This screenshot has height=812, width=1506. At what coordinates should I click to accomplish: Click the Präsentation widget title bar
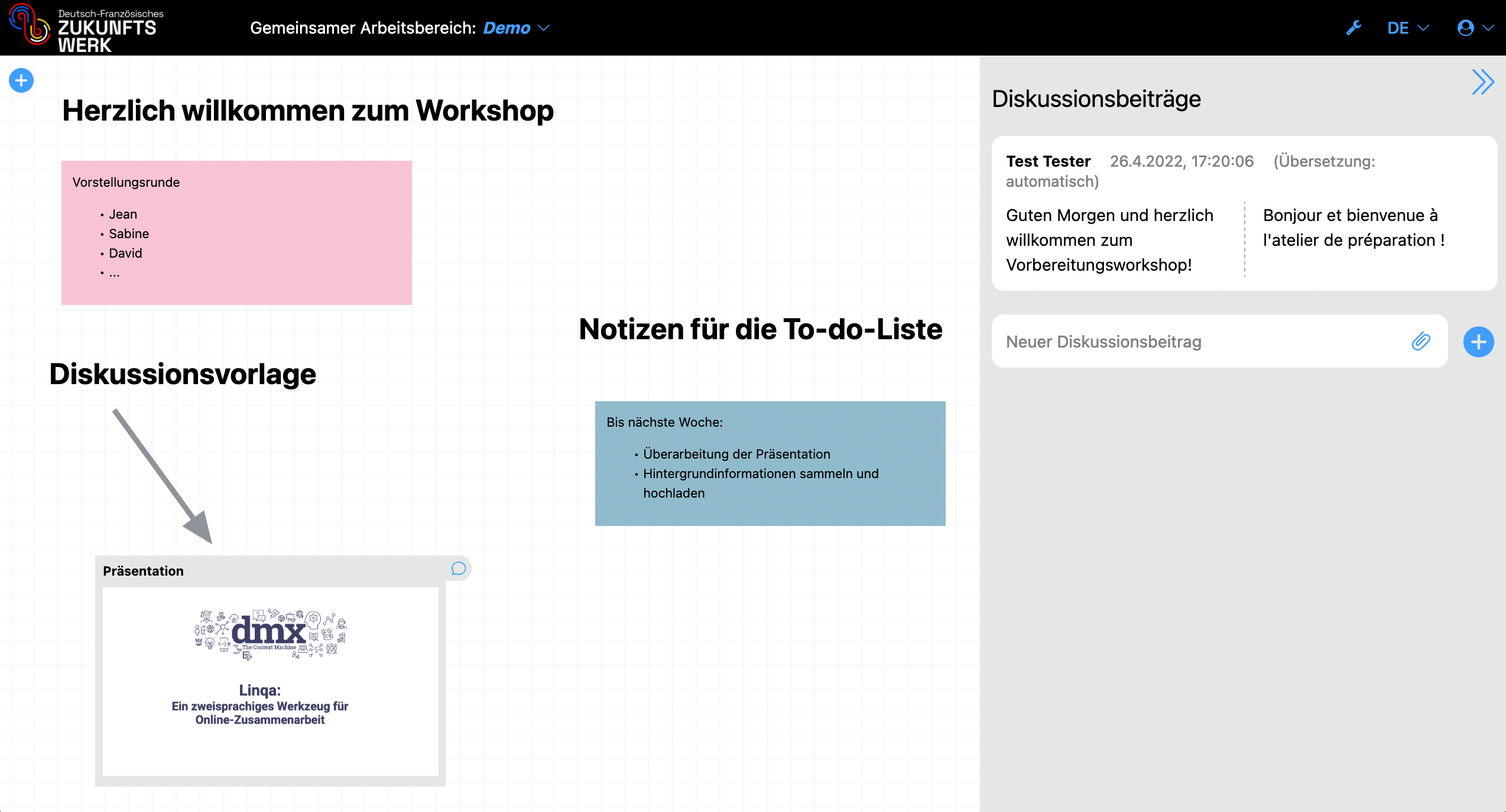point(144,570)
